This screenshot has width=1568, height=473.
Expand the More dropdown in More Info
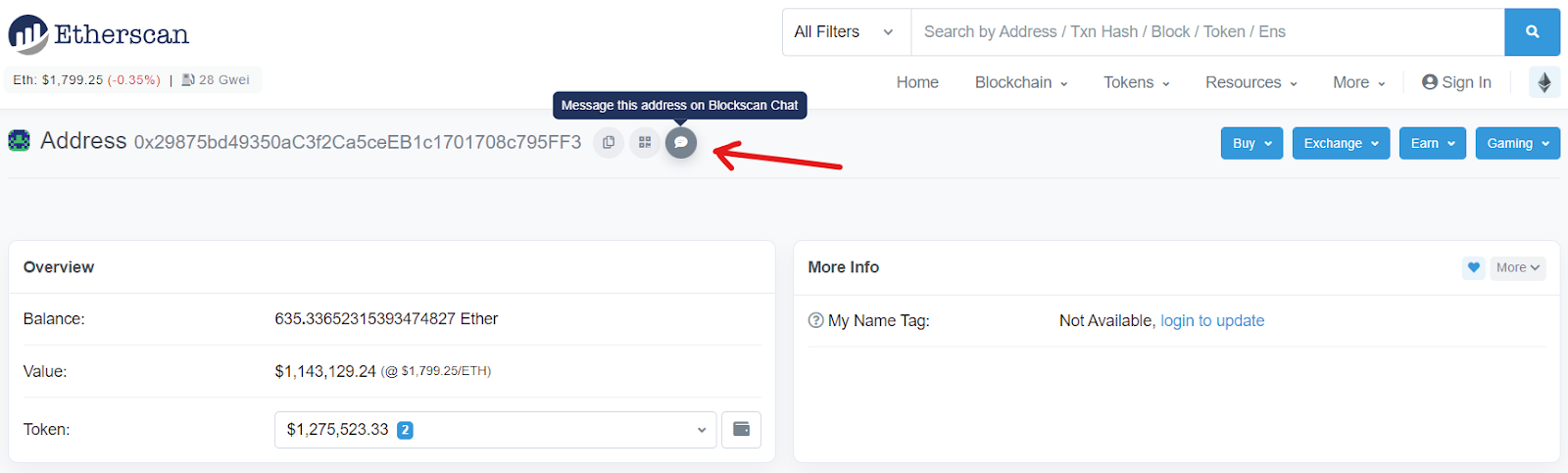point(1518,267)
